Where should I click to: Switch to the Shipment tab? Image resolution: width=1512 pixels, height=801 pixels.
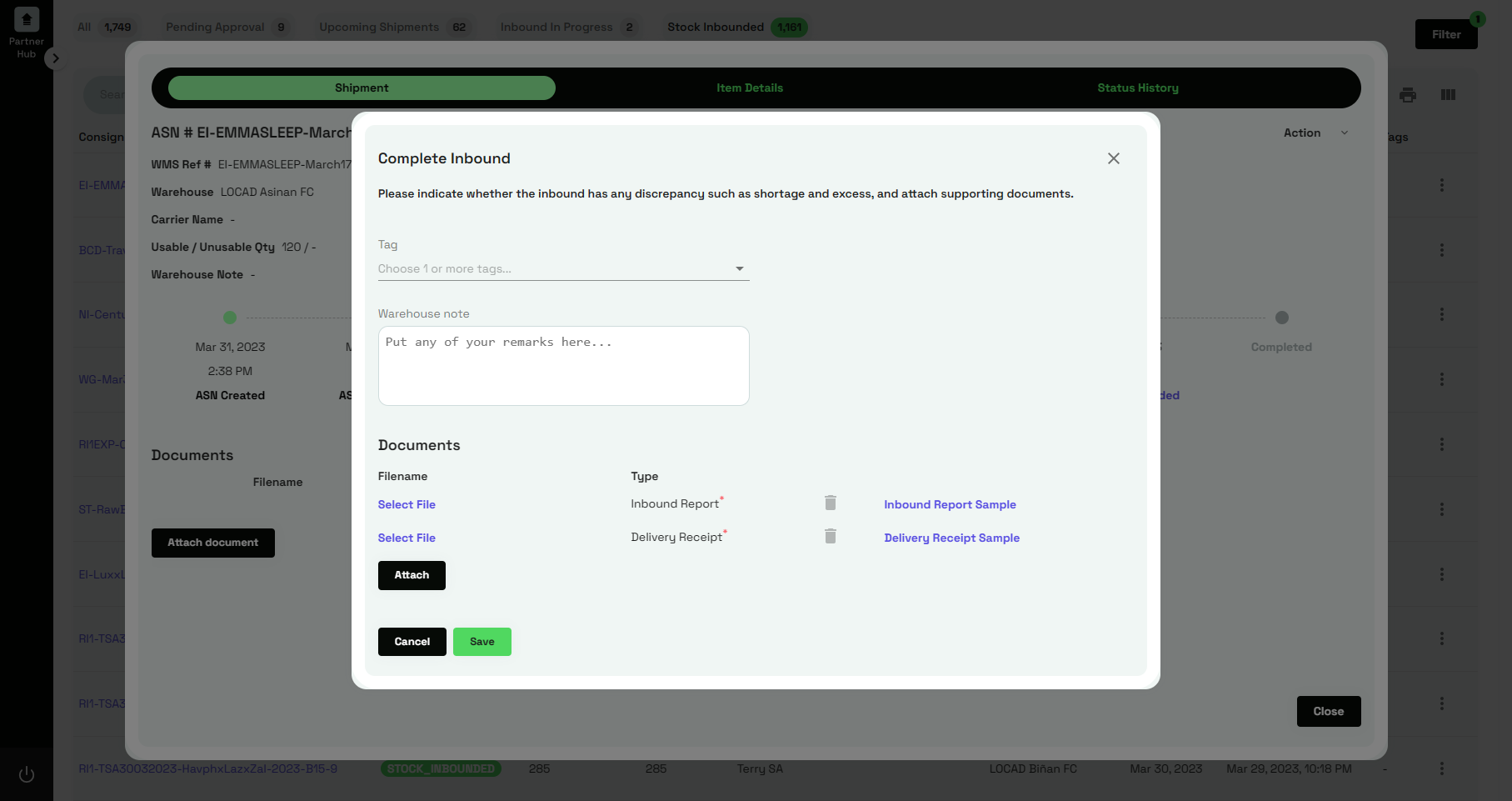pyautogui.click(x=362, y=88)
